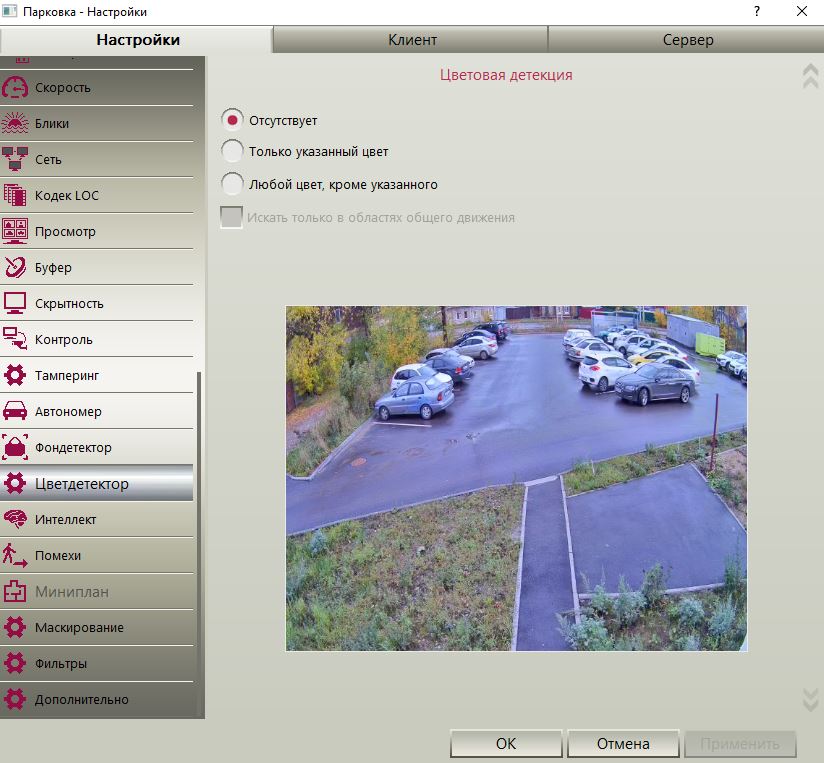Select the Блики sun glare icon
This screenshot has height=763, width=824.
(15, 123)
